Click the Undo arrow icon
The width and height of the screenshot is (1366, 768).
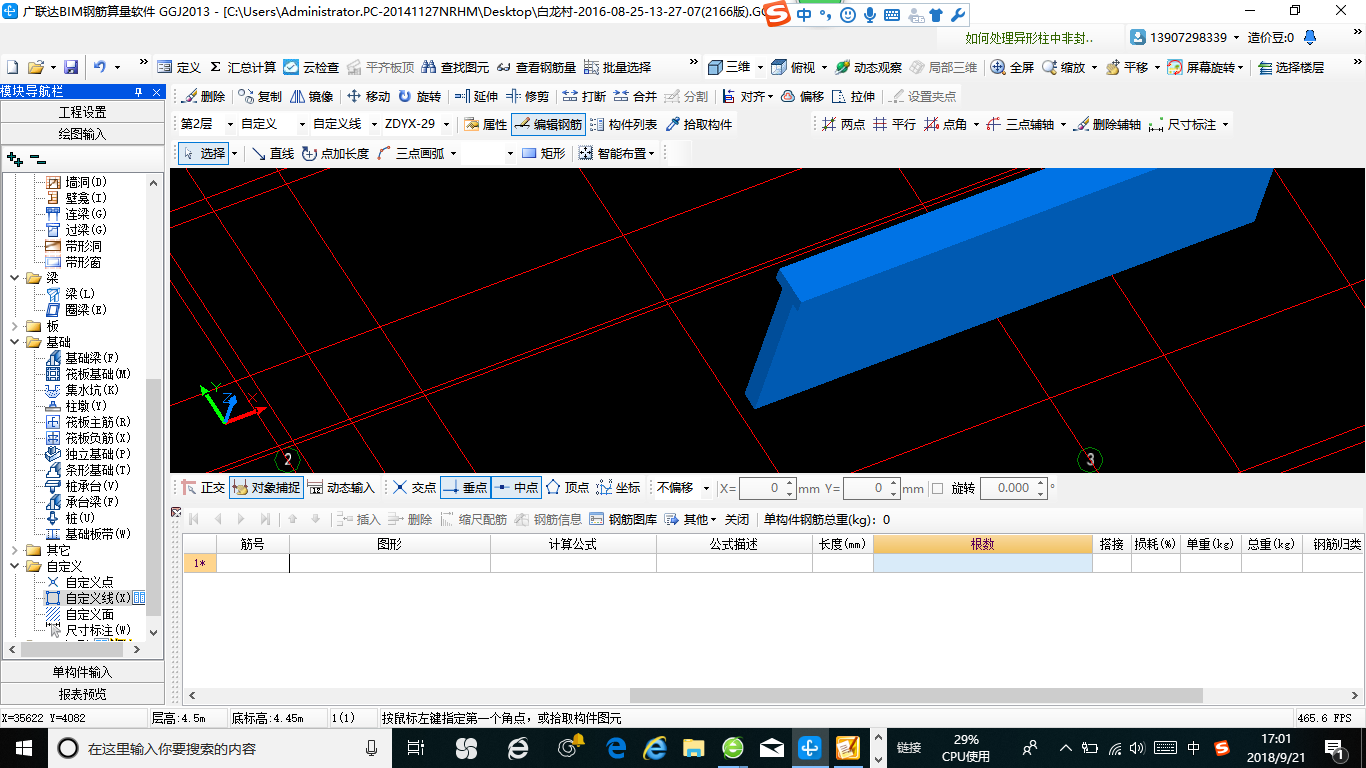point(100,67)
